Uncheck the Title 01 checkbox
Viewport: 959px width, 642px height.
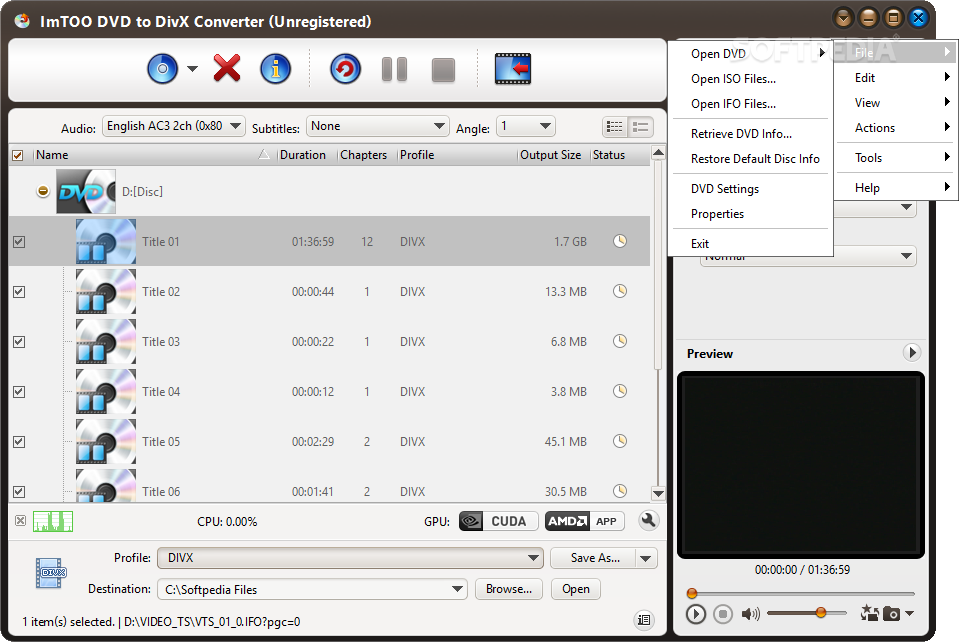coord(19,242)
